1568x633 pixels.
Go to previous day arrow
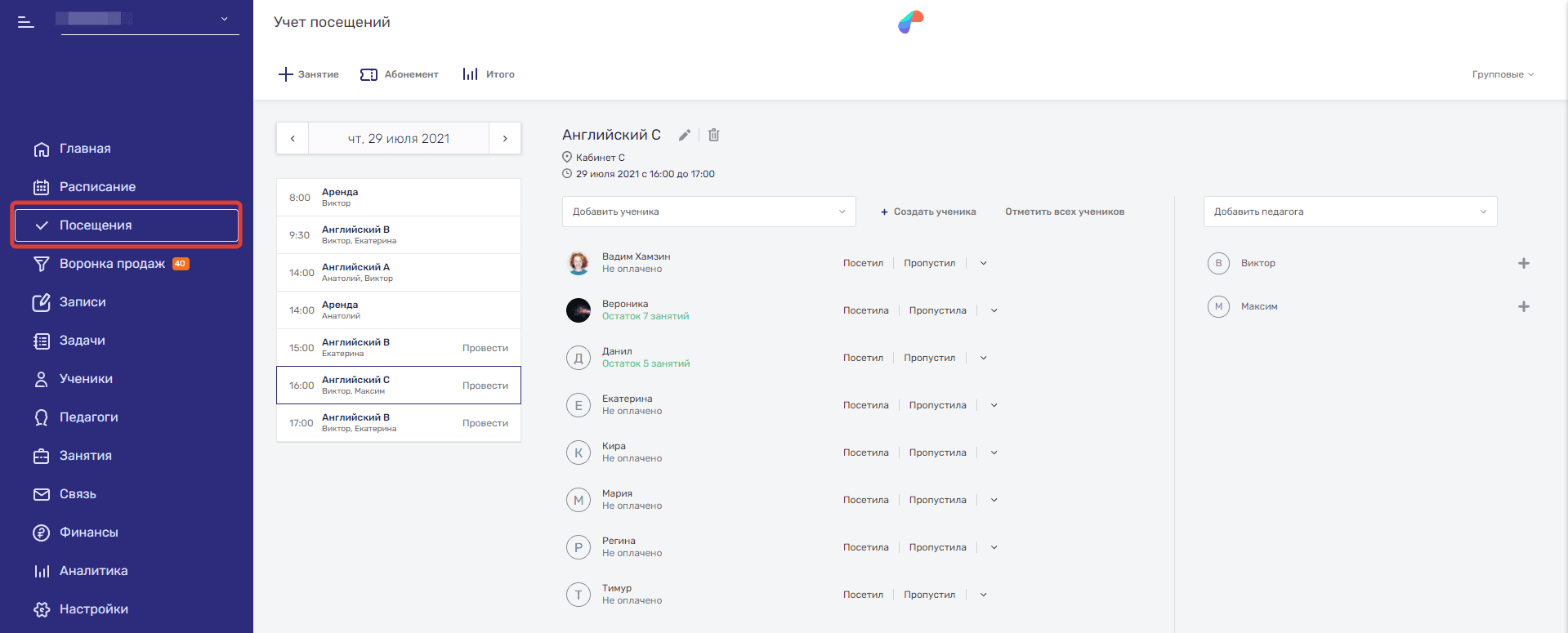pyautogui.click(x=293, y=139)
